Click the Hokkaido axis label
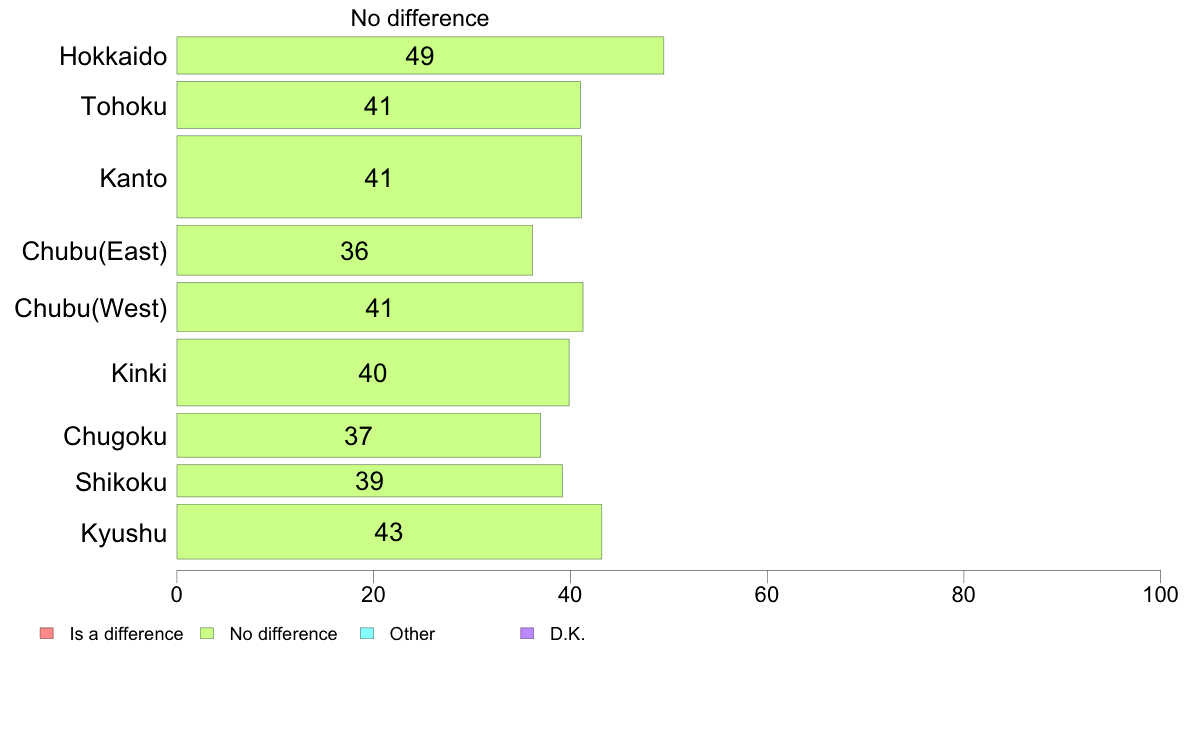This screenshot has width=1188, height=736. 113,56
